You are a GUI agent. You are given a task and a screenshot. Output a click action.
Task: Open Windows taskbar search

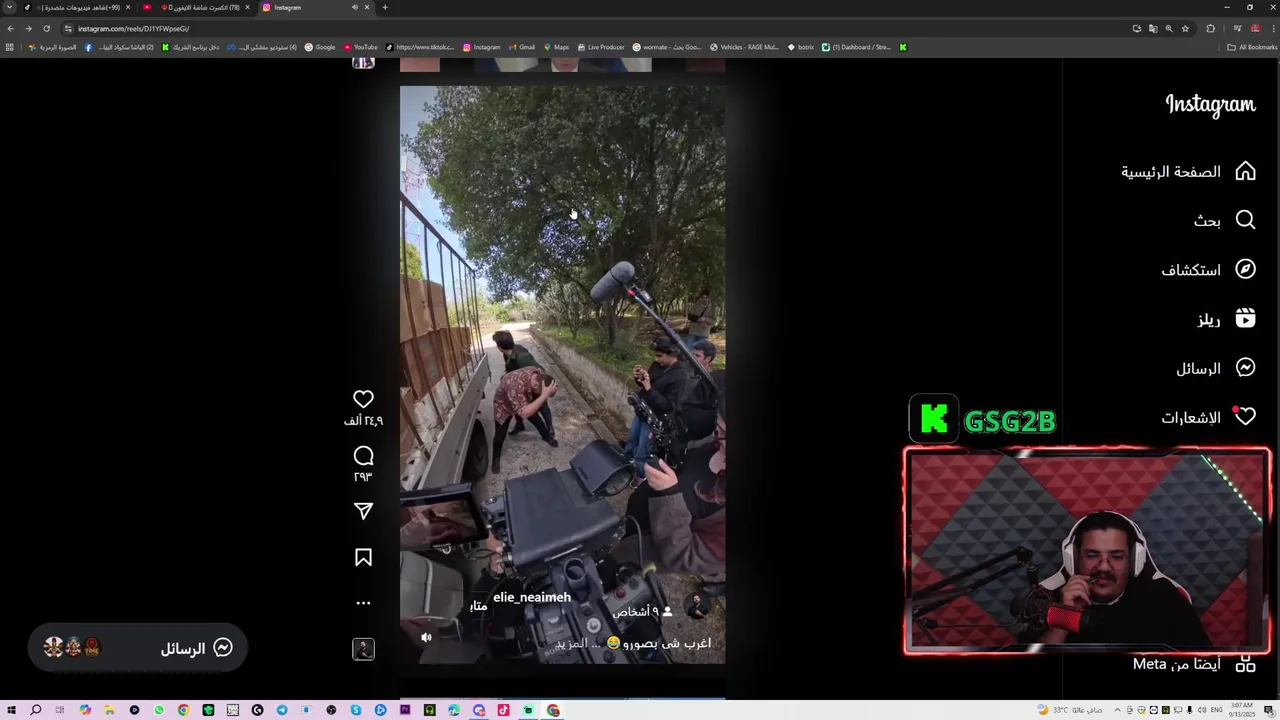tap(36, 710)
